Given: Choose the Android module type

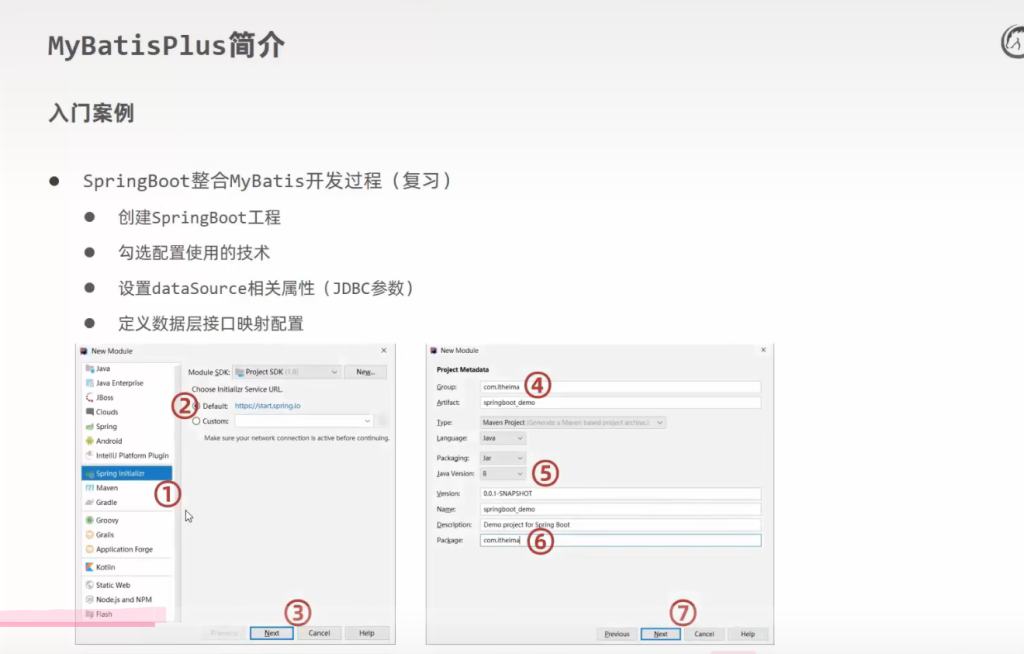Looking at the screenshot, I should (x=108, y=441).
